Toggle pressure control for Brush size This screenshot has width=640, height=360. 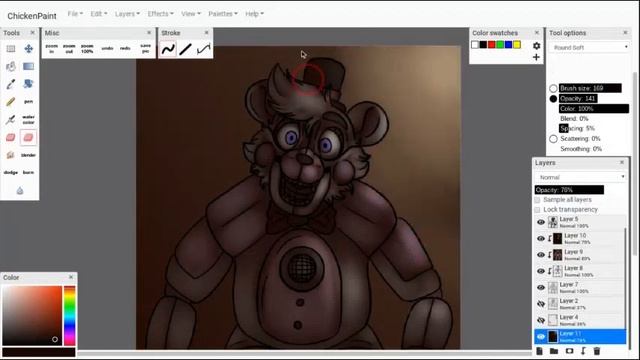tap(553, 88)
